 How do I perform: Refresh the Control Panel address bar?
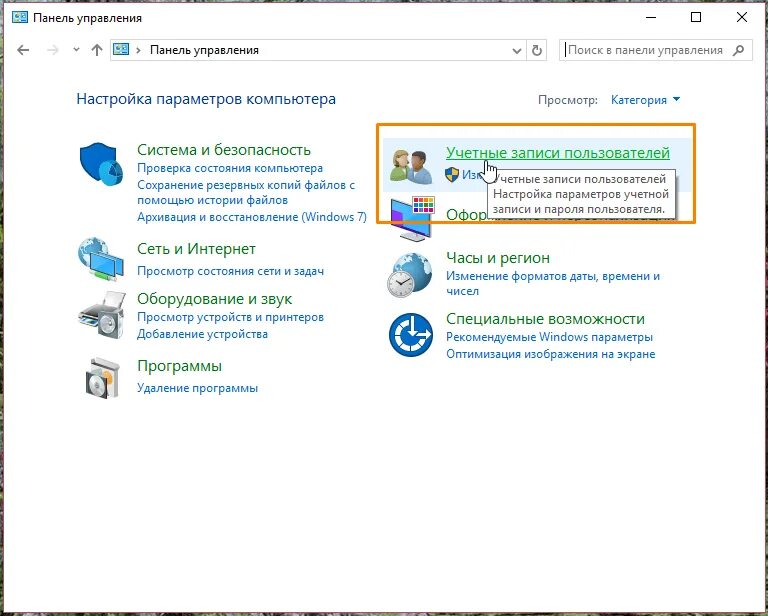(x=537, y=50)
